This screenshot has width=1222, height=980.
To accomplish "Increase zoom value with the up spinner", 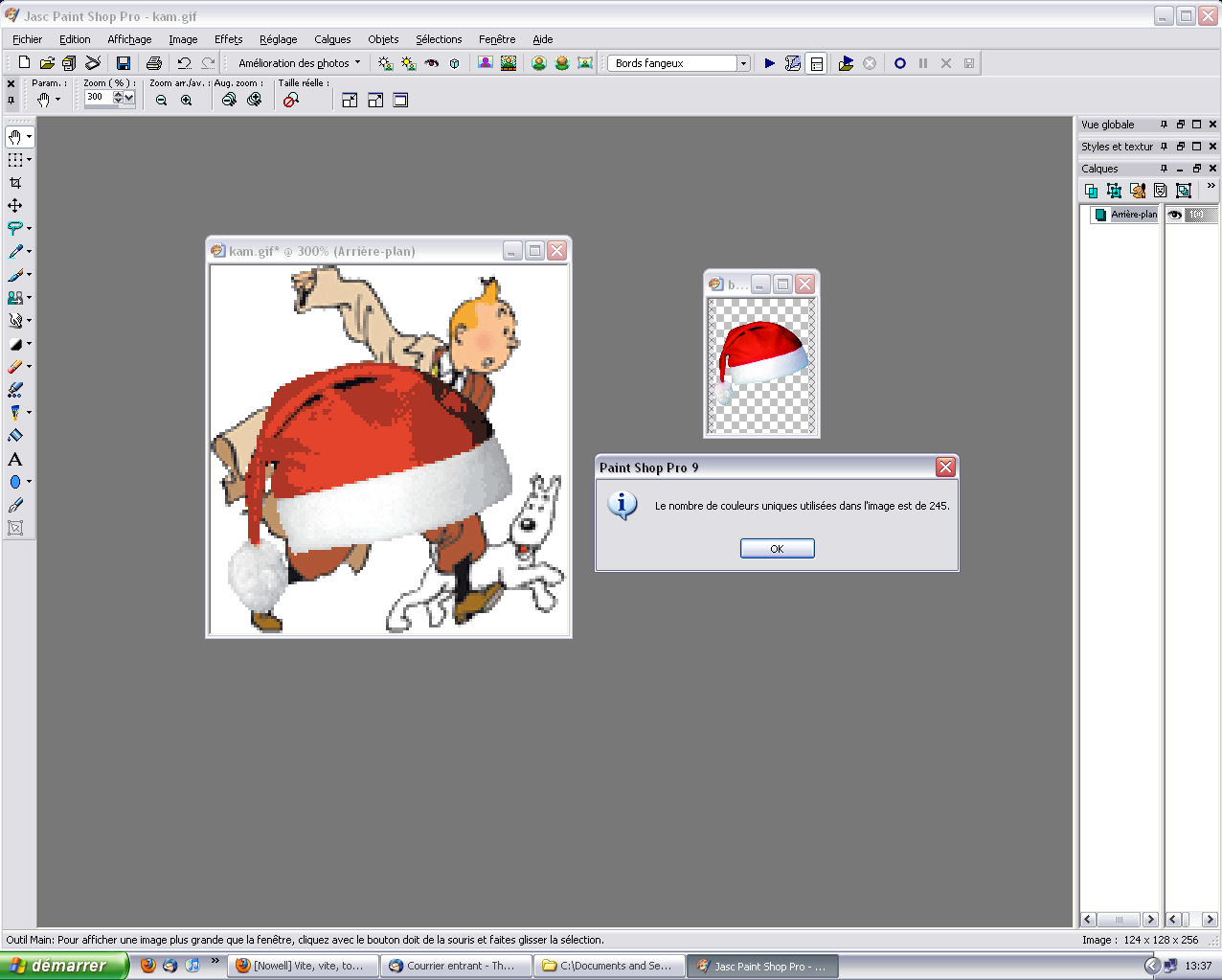I will click(118, 93).
